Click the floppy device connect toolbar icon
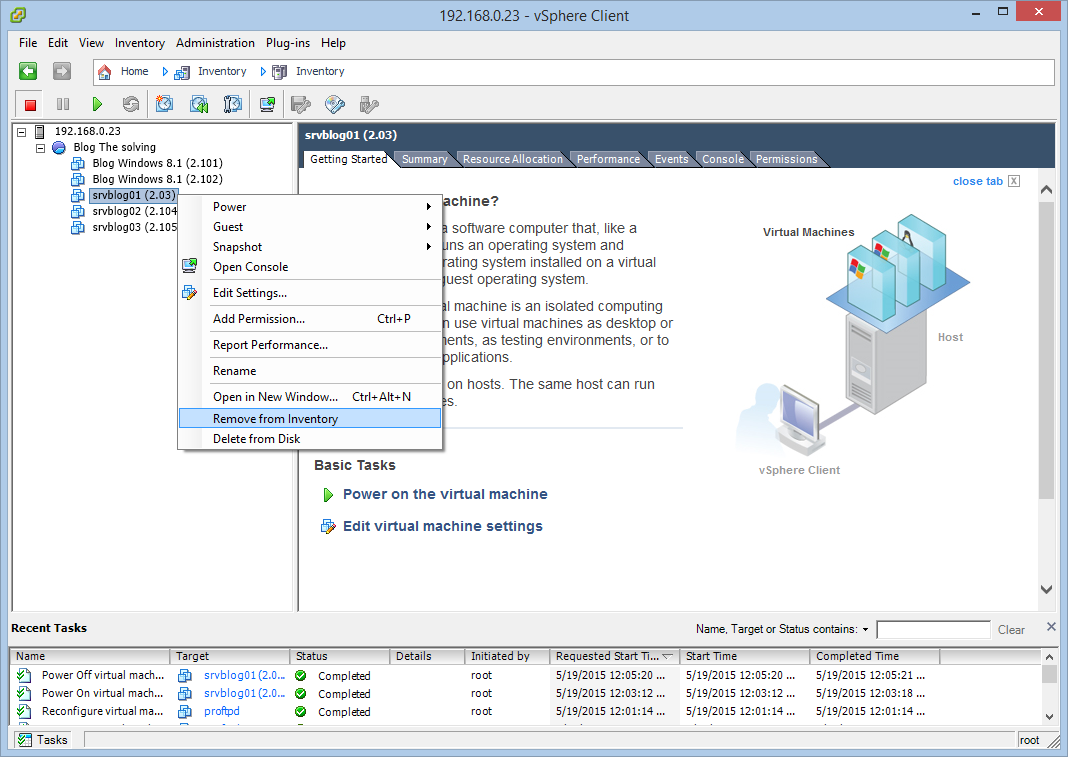The width and height of the screenshot is (1068, 757). click(x=300, y=104)
